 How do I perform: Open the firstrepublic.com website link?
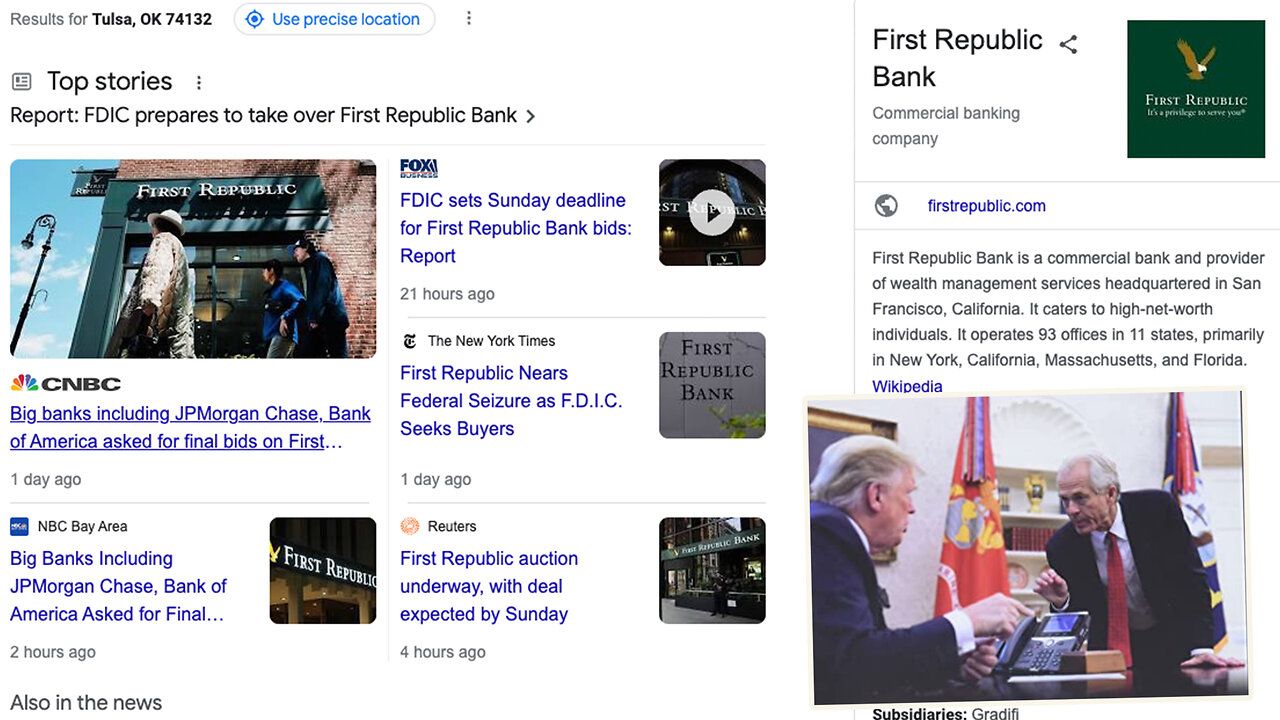tap(986, 206)
